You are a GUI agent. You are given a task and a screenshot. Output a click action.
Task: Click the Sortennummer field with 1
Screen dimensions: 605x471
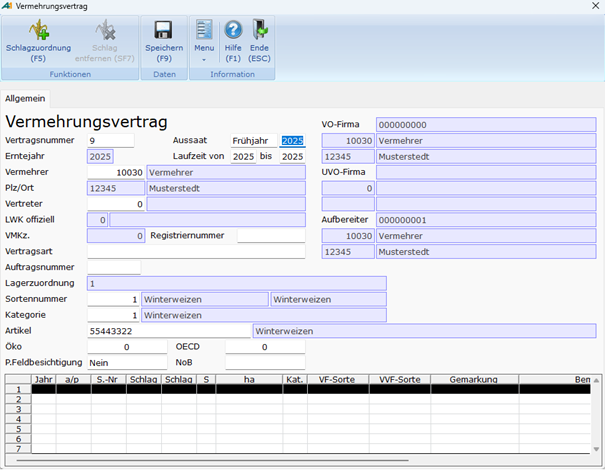coord(113,299)
